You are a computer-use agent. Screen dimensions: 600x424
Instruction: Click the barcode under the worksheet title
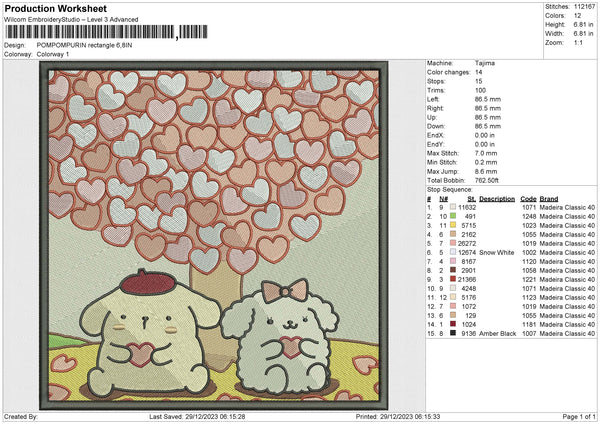click(106, 32)
